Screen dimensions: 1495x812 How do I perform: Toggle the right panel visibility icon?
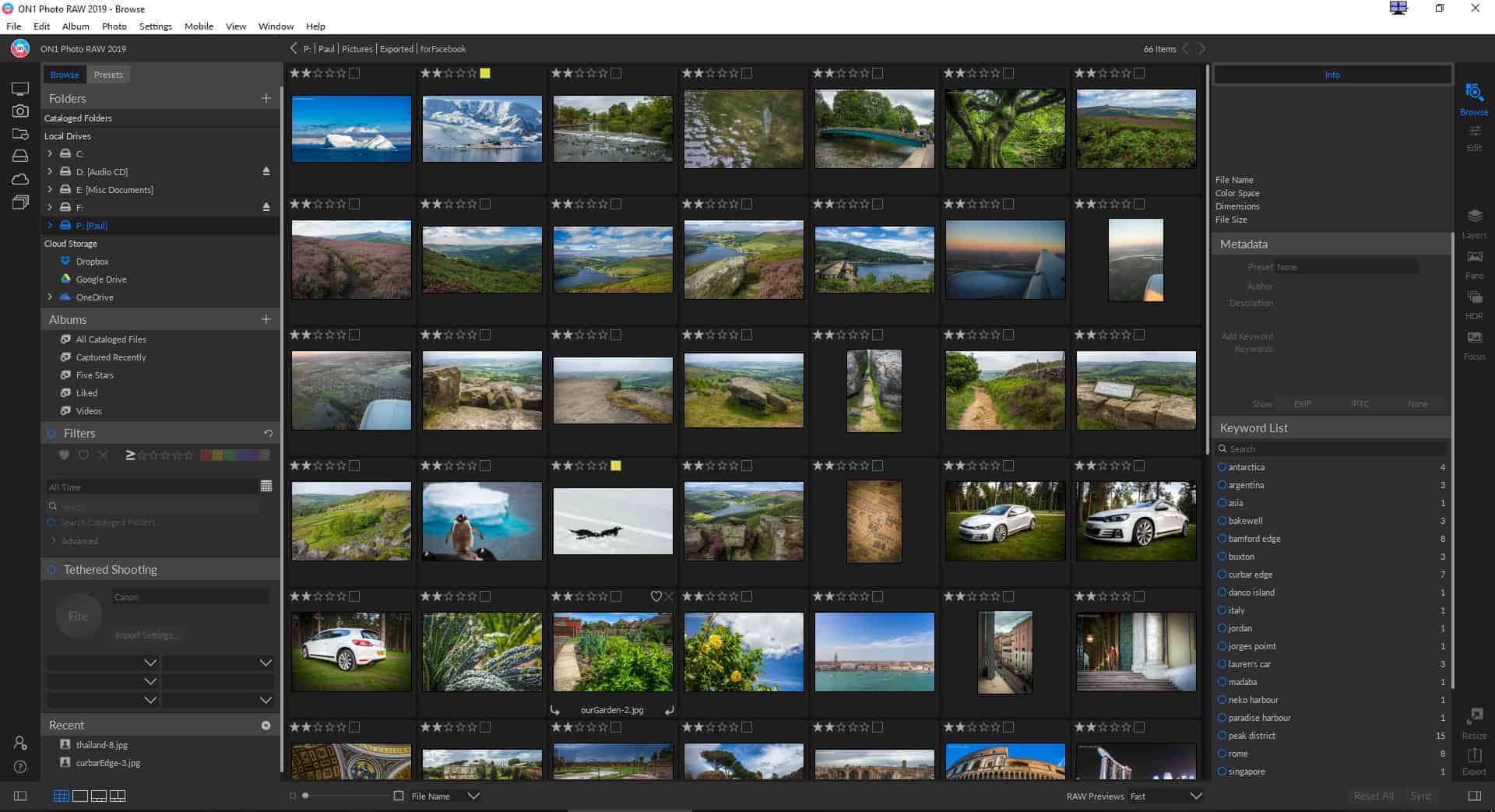[1474, 796]
